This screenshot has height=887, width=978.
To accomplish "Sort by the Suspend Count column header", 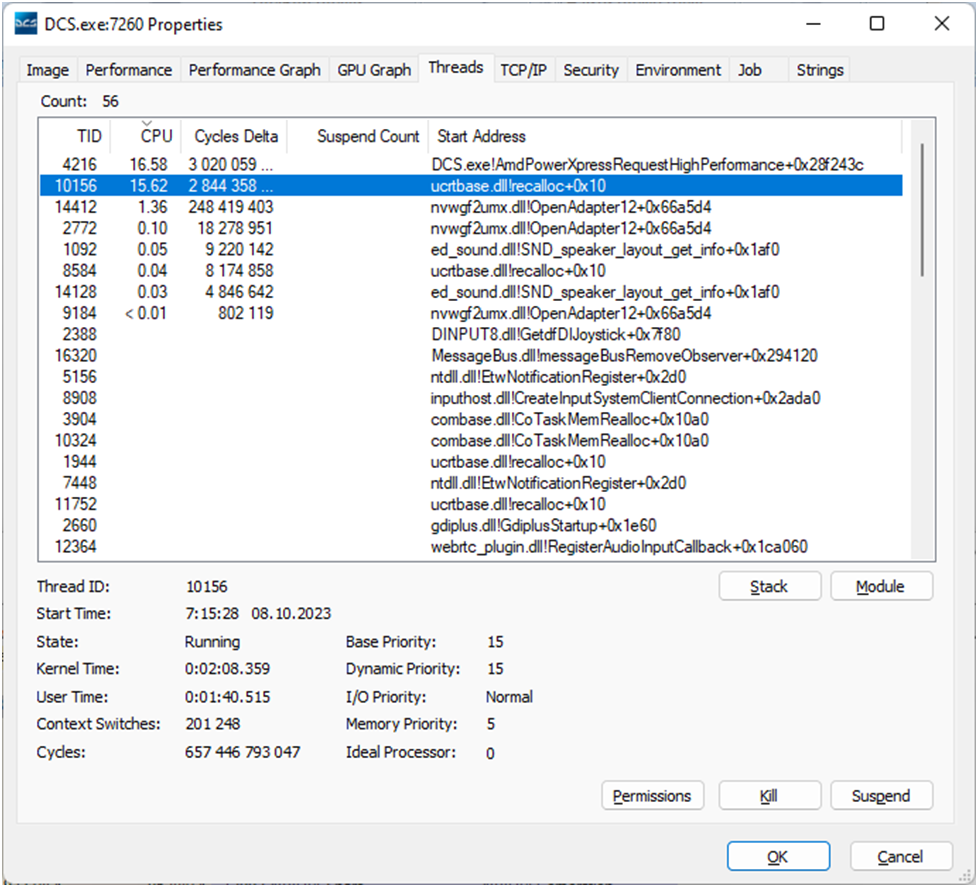I will [x=358, y=136].
